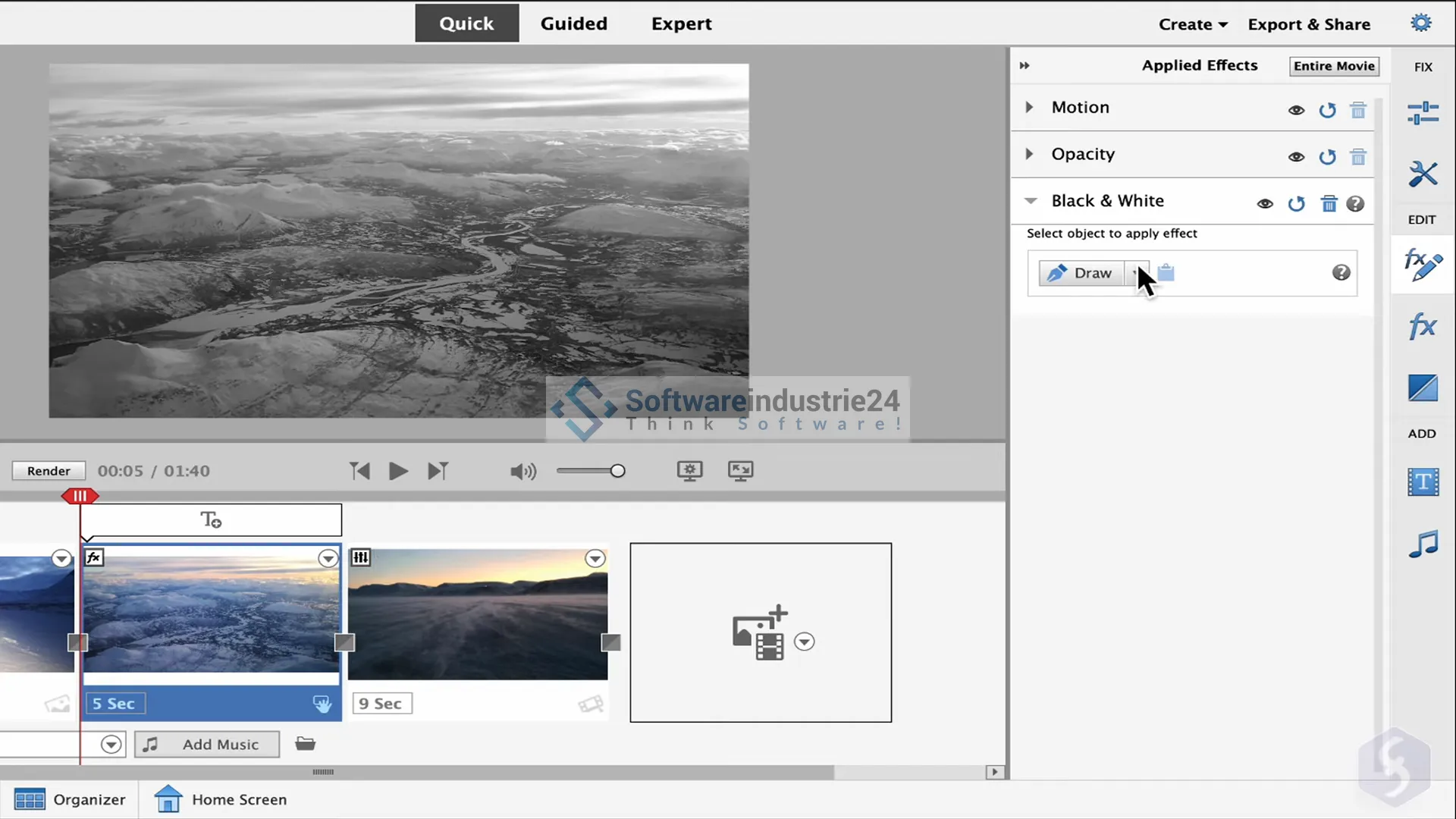Open the Music note panel icon
The height and width of the screenshot is (819, 1456).
(x=1423, y=544)
